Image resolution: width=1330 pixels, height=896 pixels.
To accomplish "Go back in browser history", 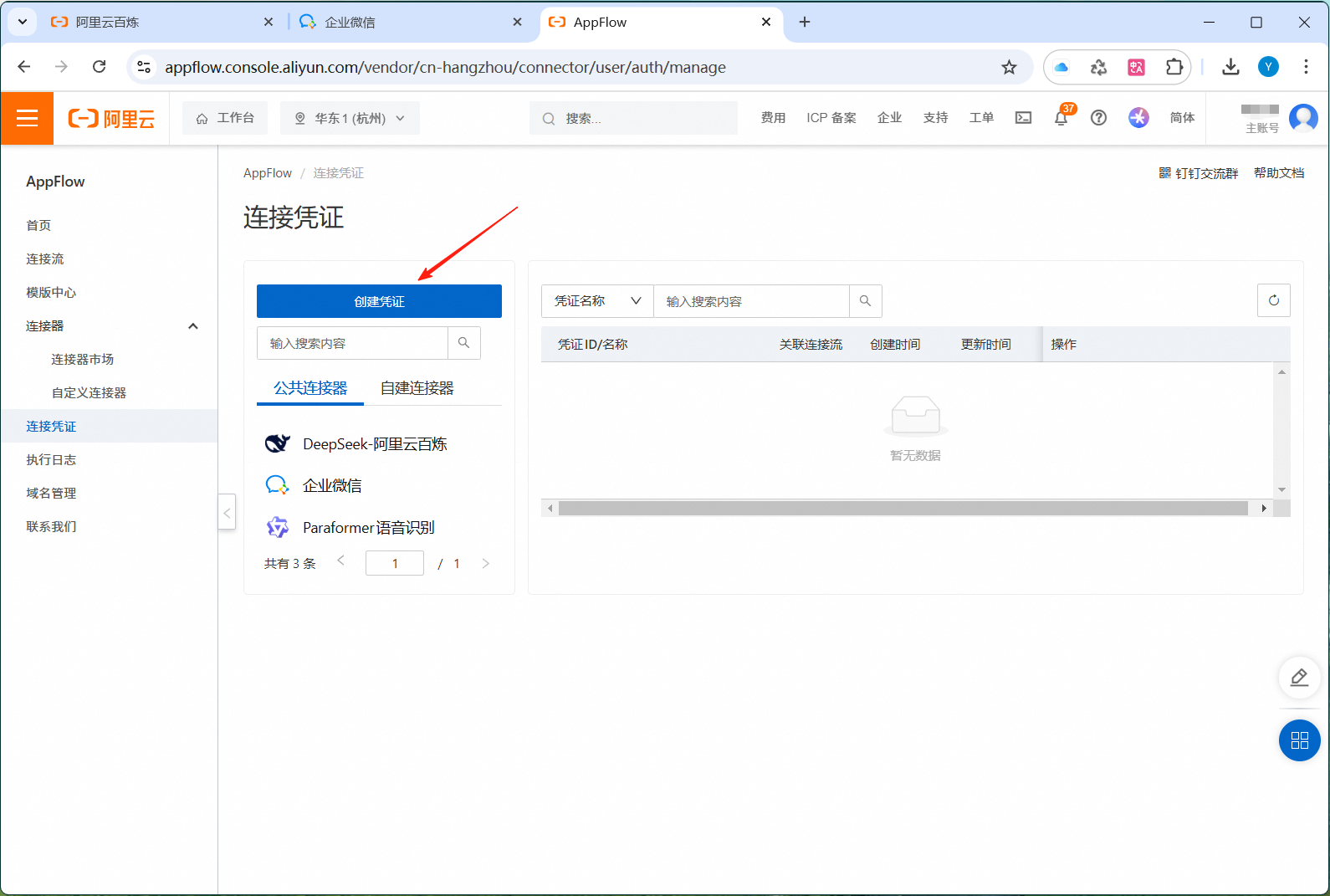I will [x=24, y=67].
